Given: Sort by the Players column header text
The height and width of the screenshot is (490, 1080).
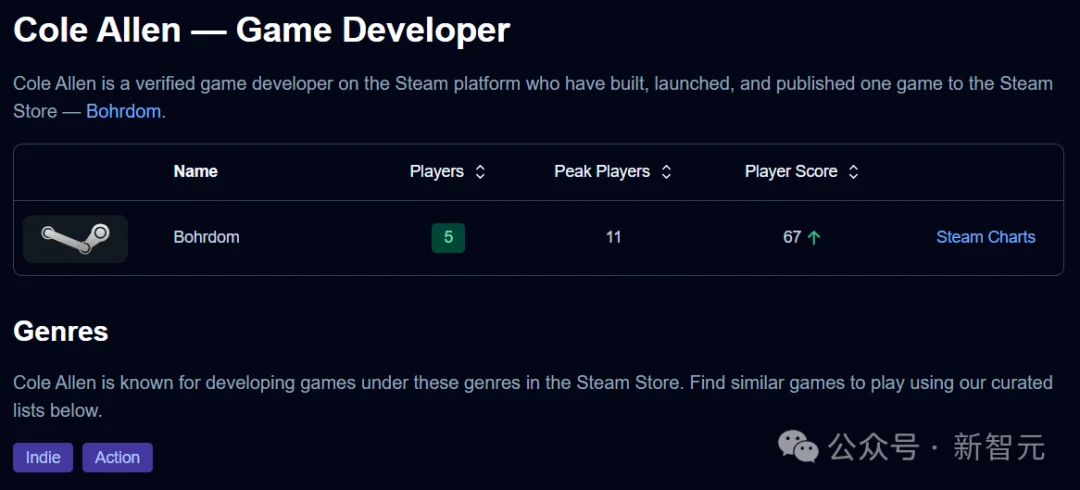Looking at the screenshot, I should coord(436,171).
